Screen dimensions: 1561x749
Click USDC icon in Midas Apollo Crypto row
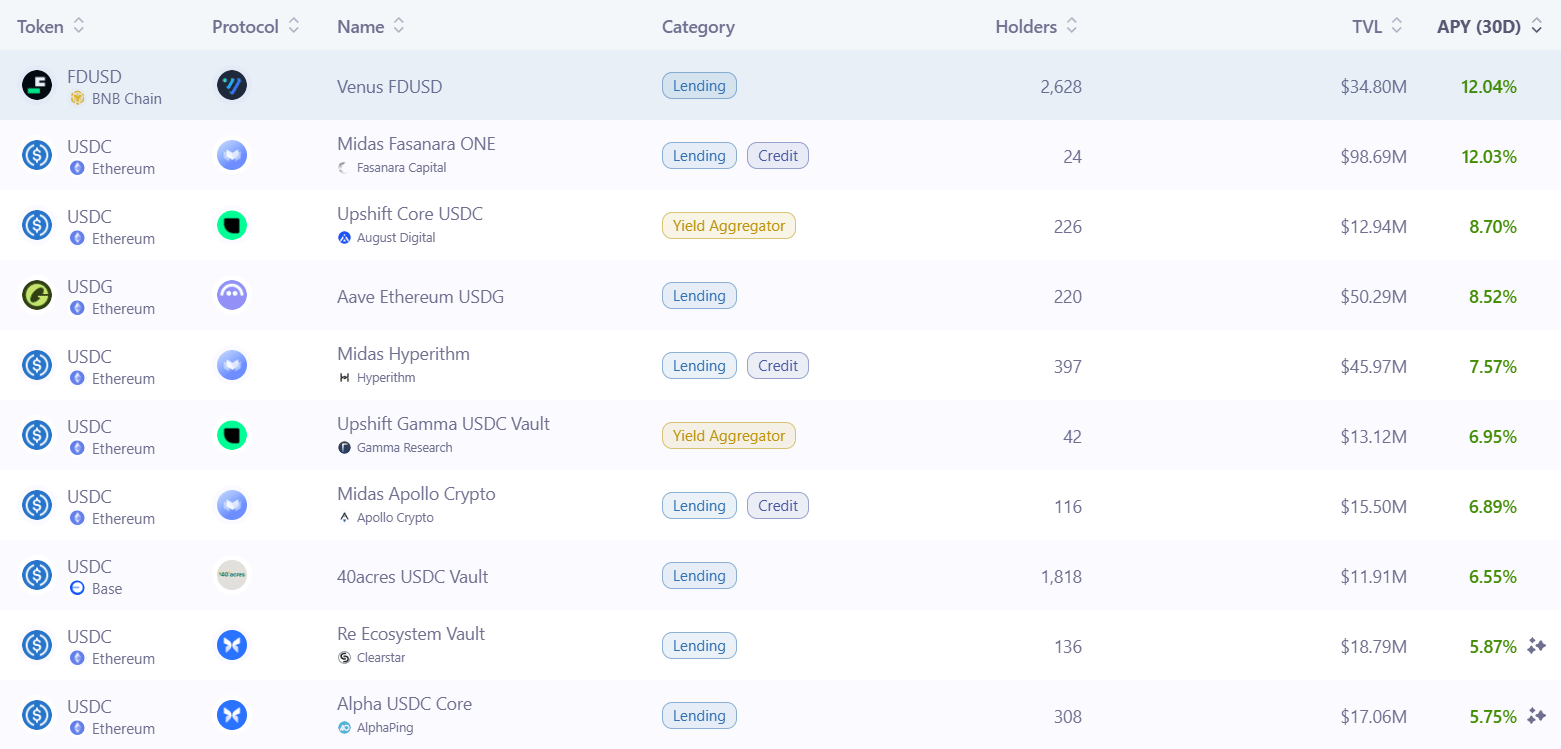37,505
